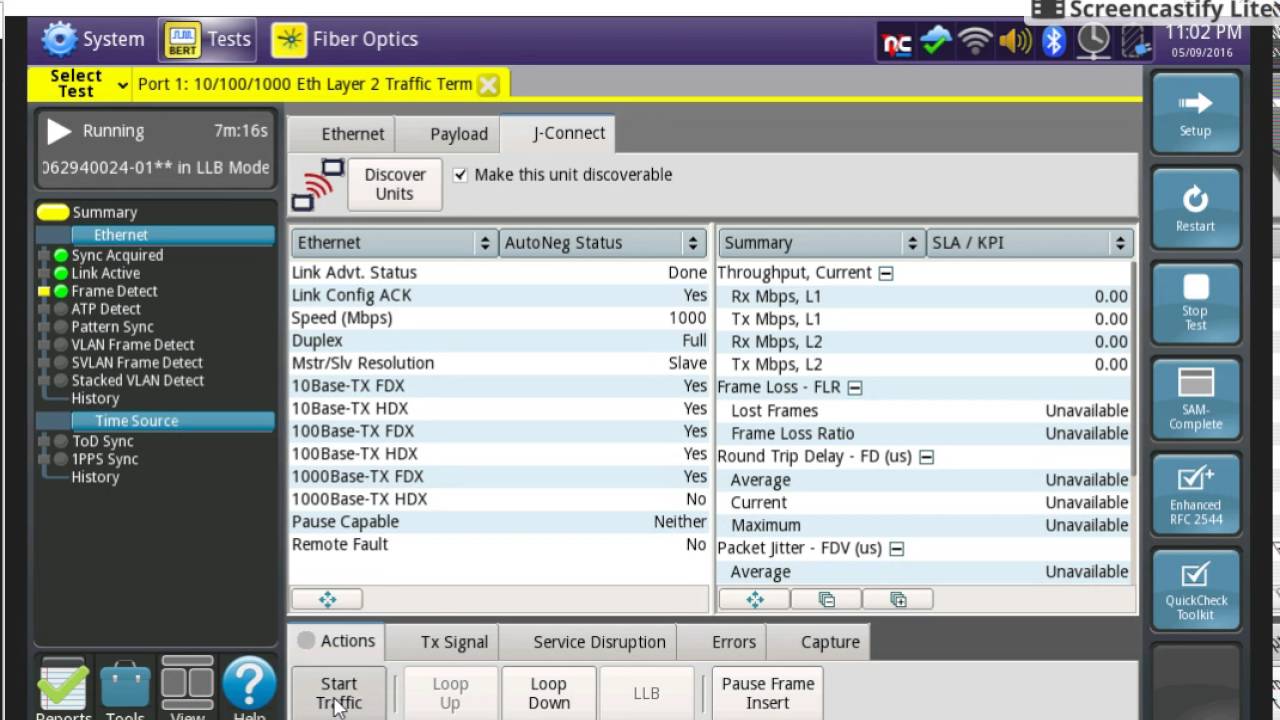1280x720 pixels.
Task: Collapse Frame Loss - FLR section
Action: (x=854, y=387)
